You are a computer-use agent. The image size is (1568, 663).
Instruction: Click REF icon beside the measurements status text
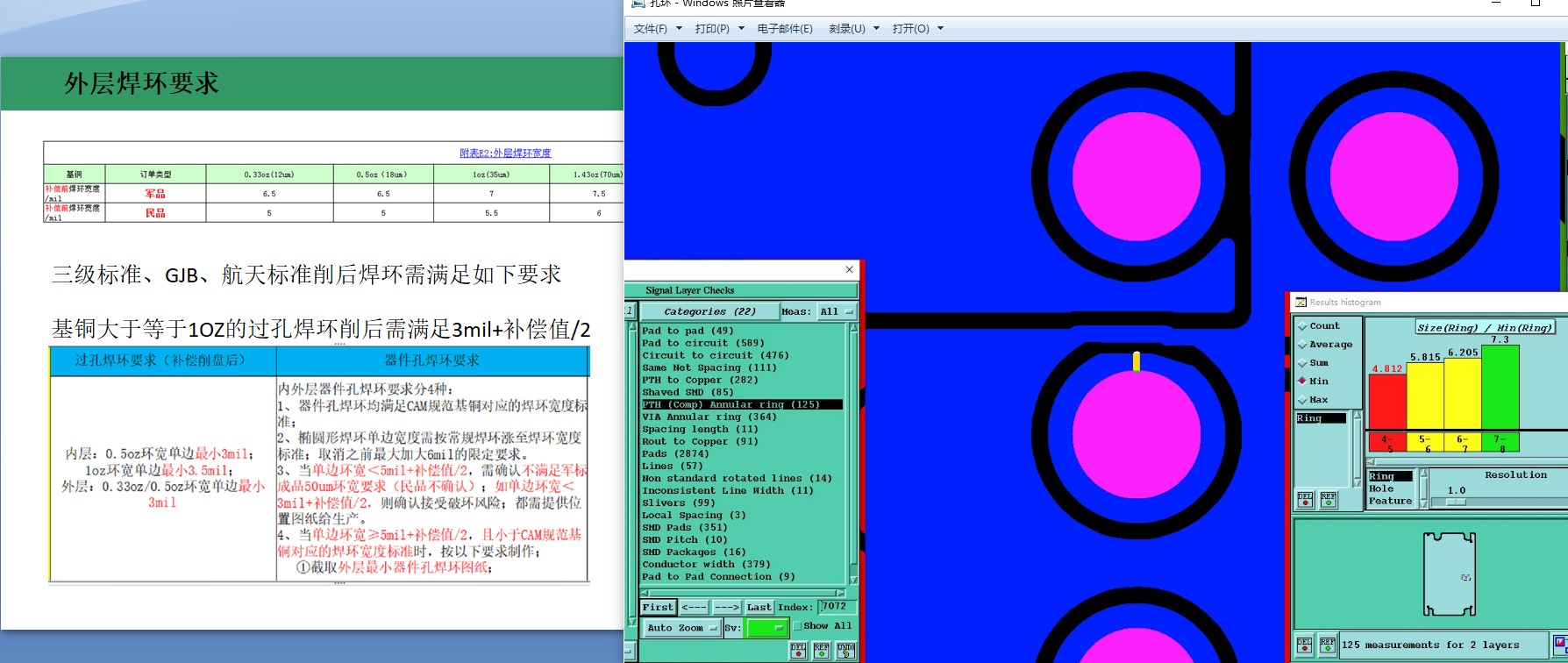coord(1328,646)
